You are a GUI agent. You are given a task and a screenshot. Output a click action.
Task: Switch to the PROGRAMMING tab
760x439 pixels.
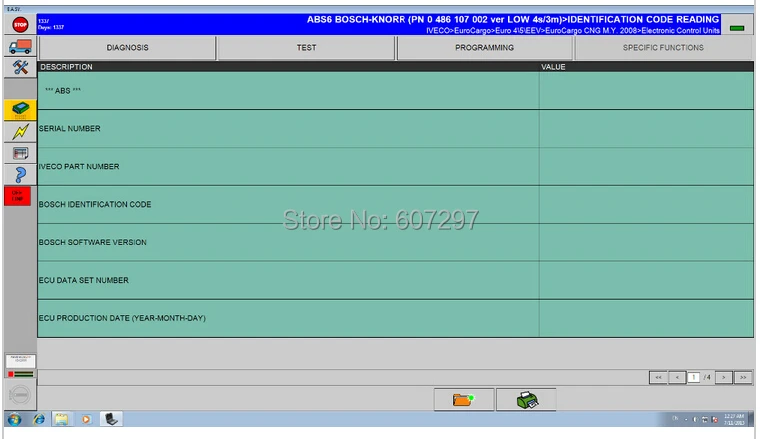(x=484, y=48)
